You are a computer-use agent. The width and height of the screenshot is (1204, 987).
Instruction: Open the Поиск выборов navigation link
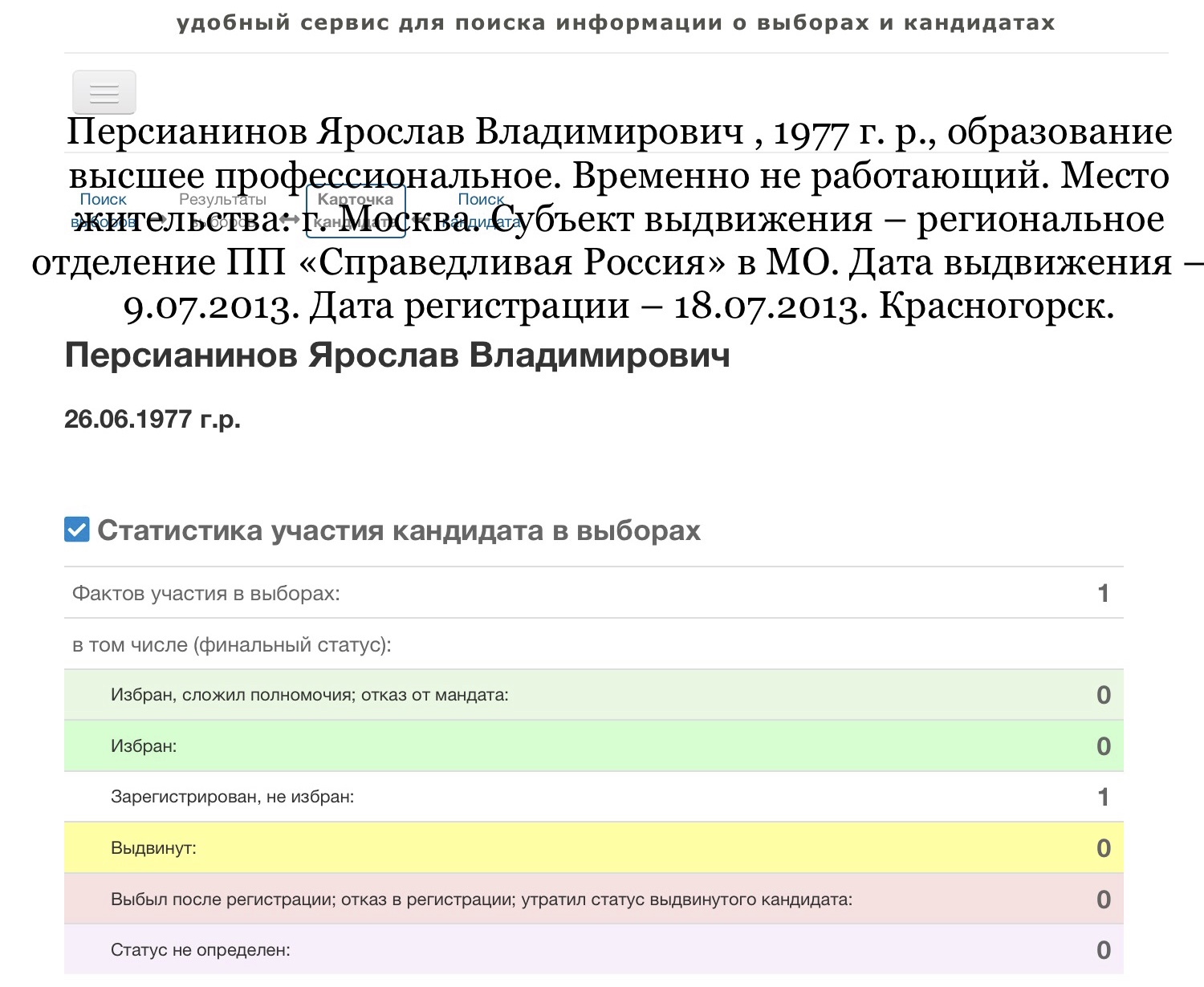tap(104, 210)
